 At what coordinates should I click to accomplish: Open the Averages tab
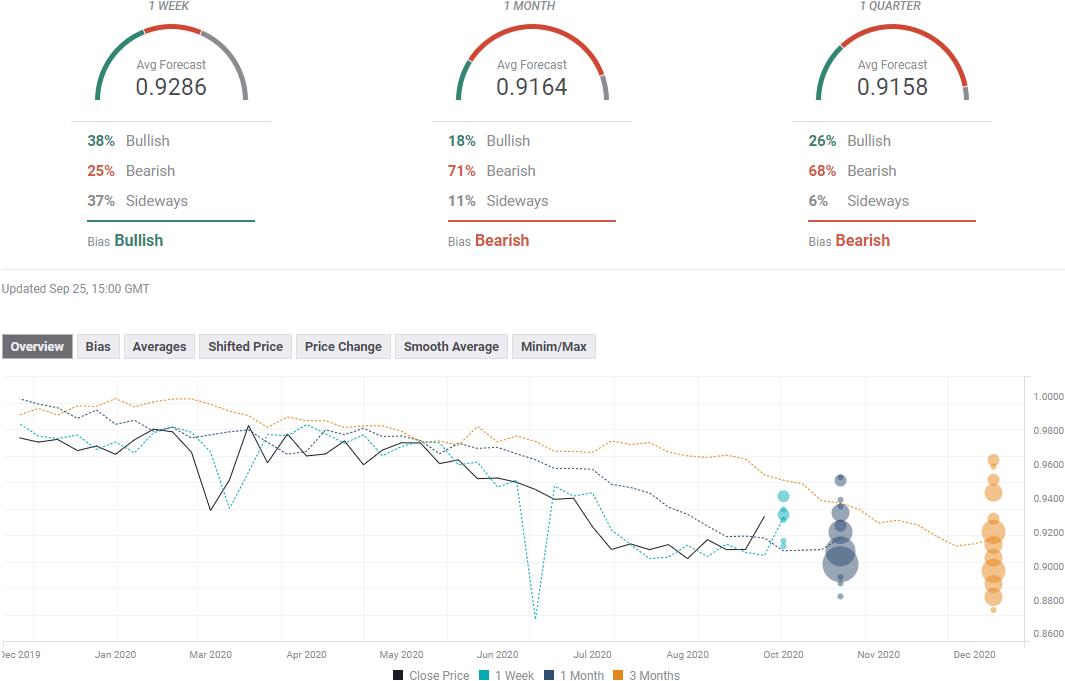(160, 346)
